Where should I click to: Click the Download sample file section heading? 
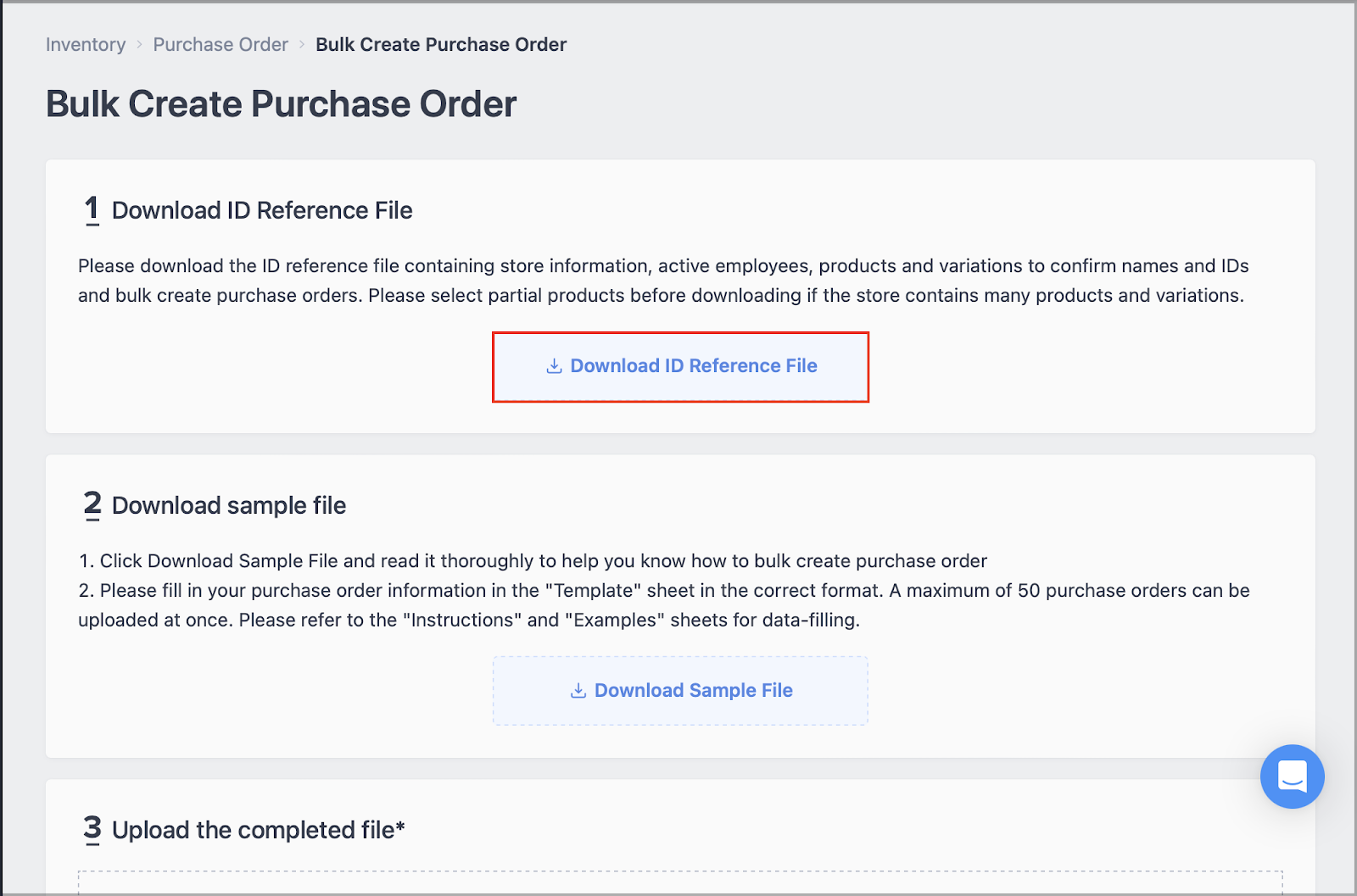(229, 504)
